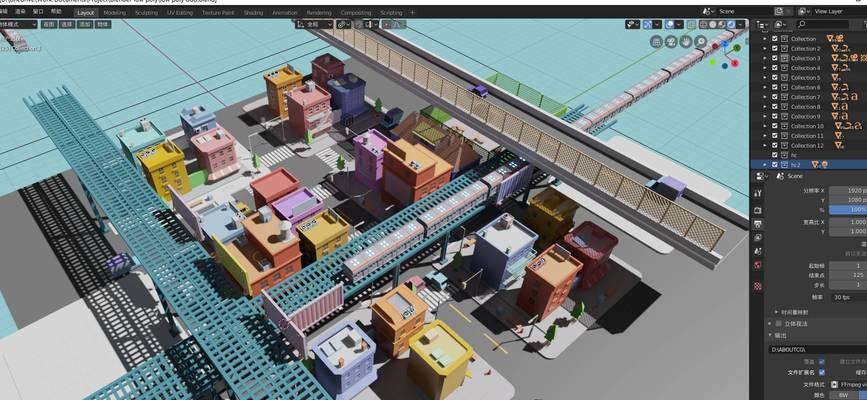The height and width of the screenshot is (400, 867).
Task: Select Collection 11 in the outliner
Action: [x=807, y=136]
